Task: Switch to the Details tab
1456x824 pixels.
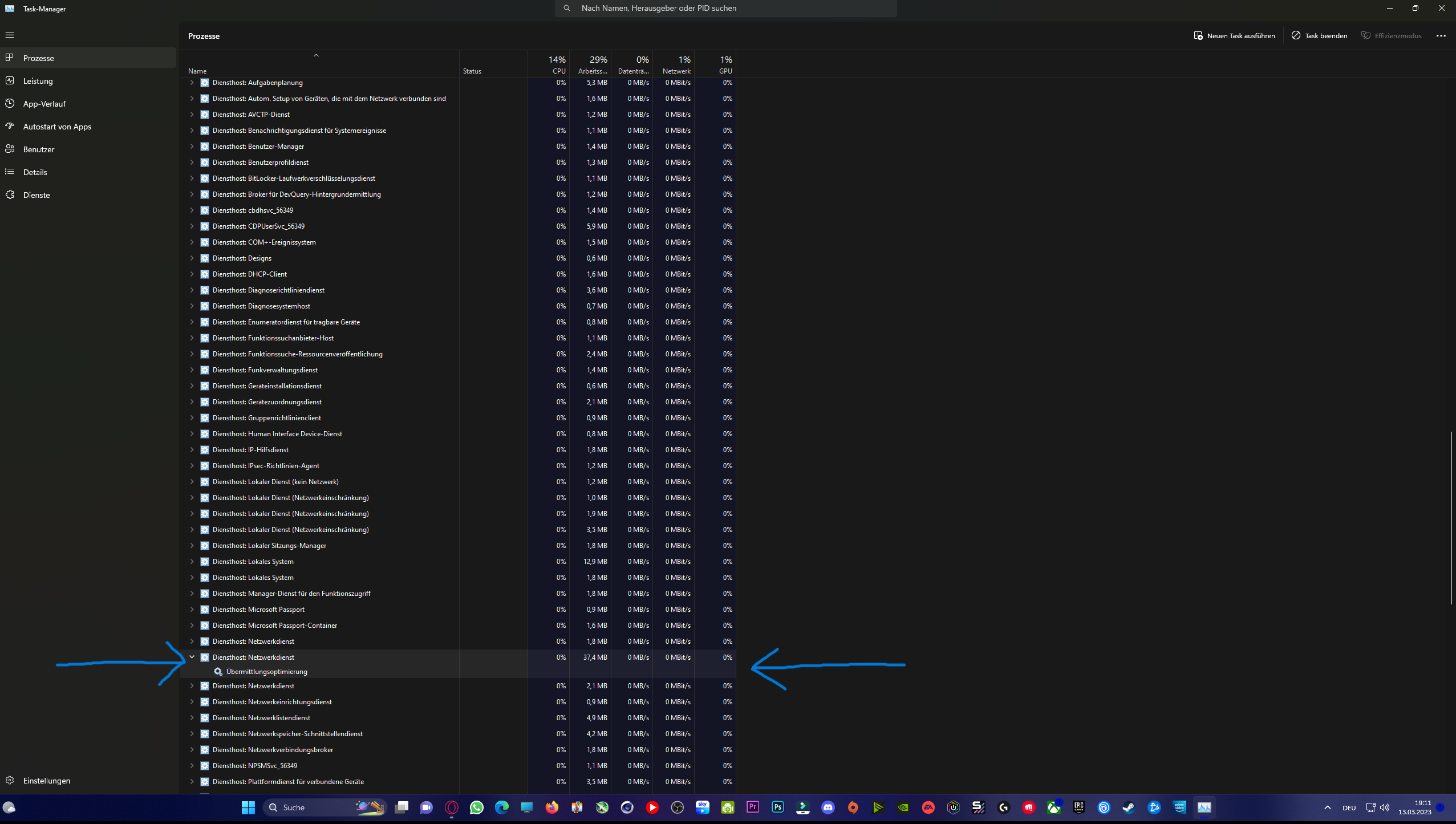Action: point(35,172)
